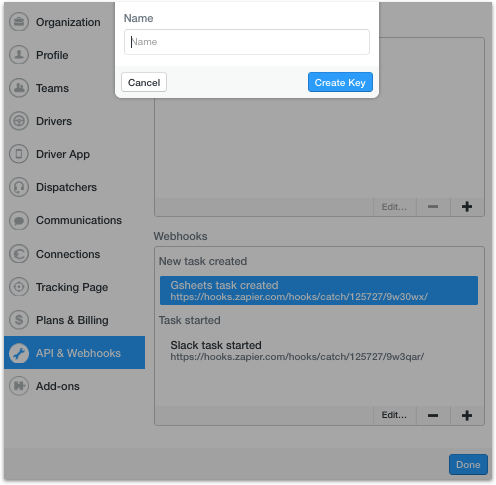Select the Profile person icon
Viewport: 496px width, 485px height.
19,55
